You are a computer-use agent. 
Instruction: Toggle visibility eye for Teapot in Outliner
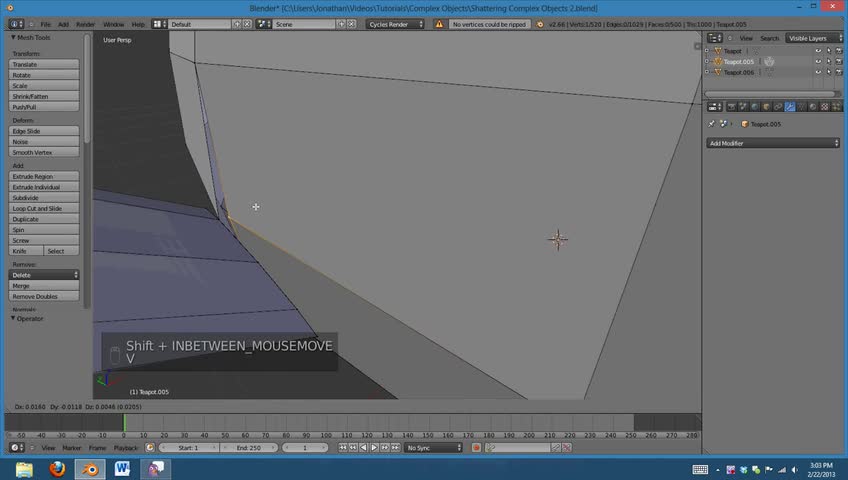pyautogui.click(x=818, y=51)
